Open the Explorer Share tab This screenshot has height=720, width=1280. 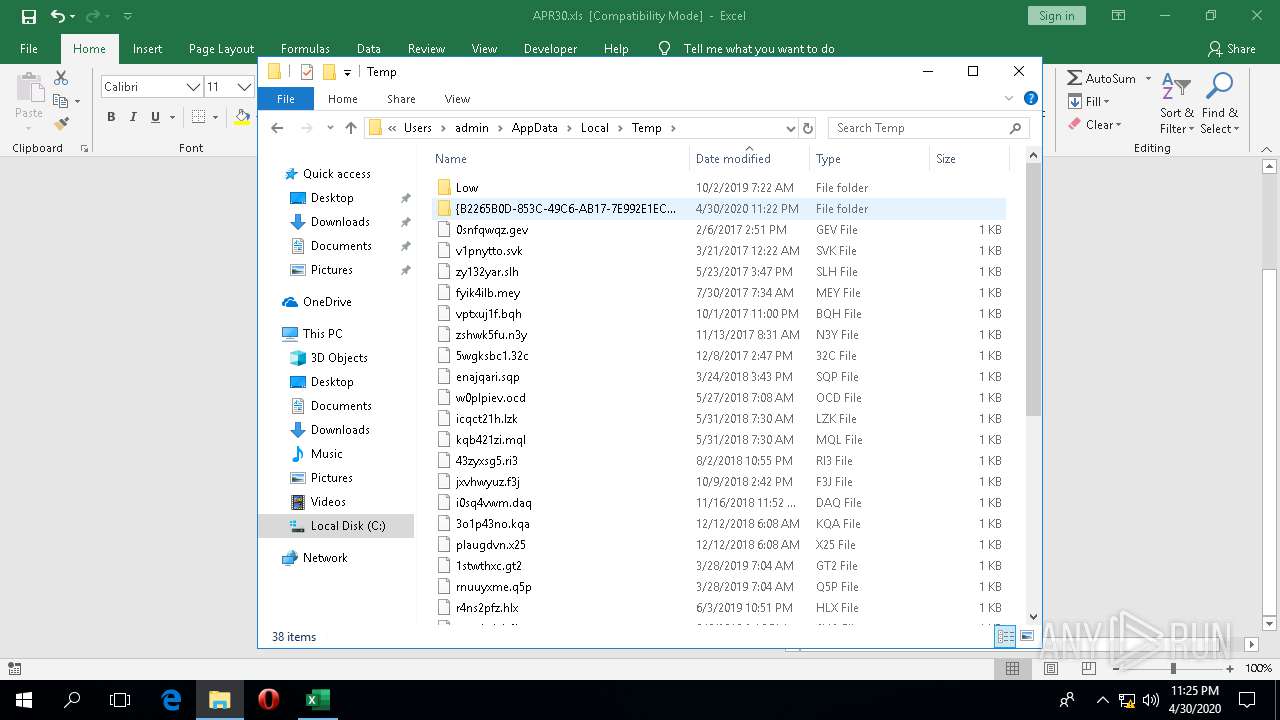[x=401, y=99]
